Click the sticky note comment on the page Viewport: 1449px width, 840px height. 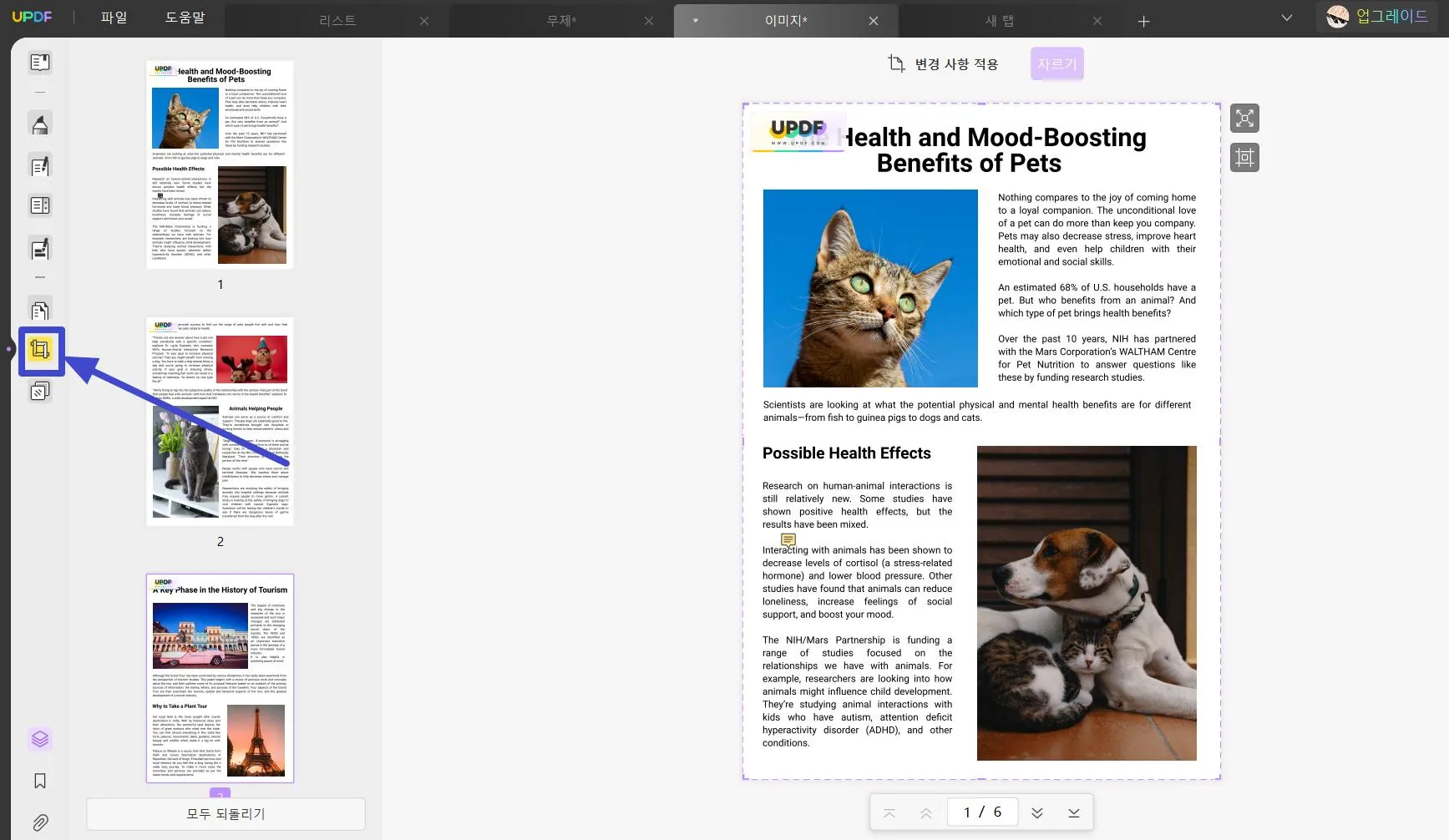click(788, 540)
